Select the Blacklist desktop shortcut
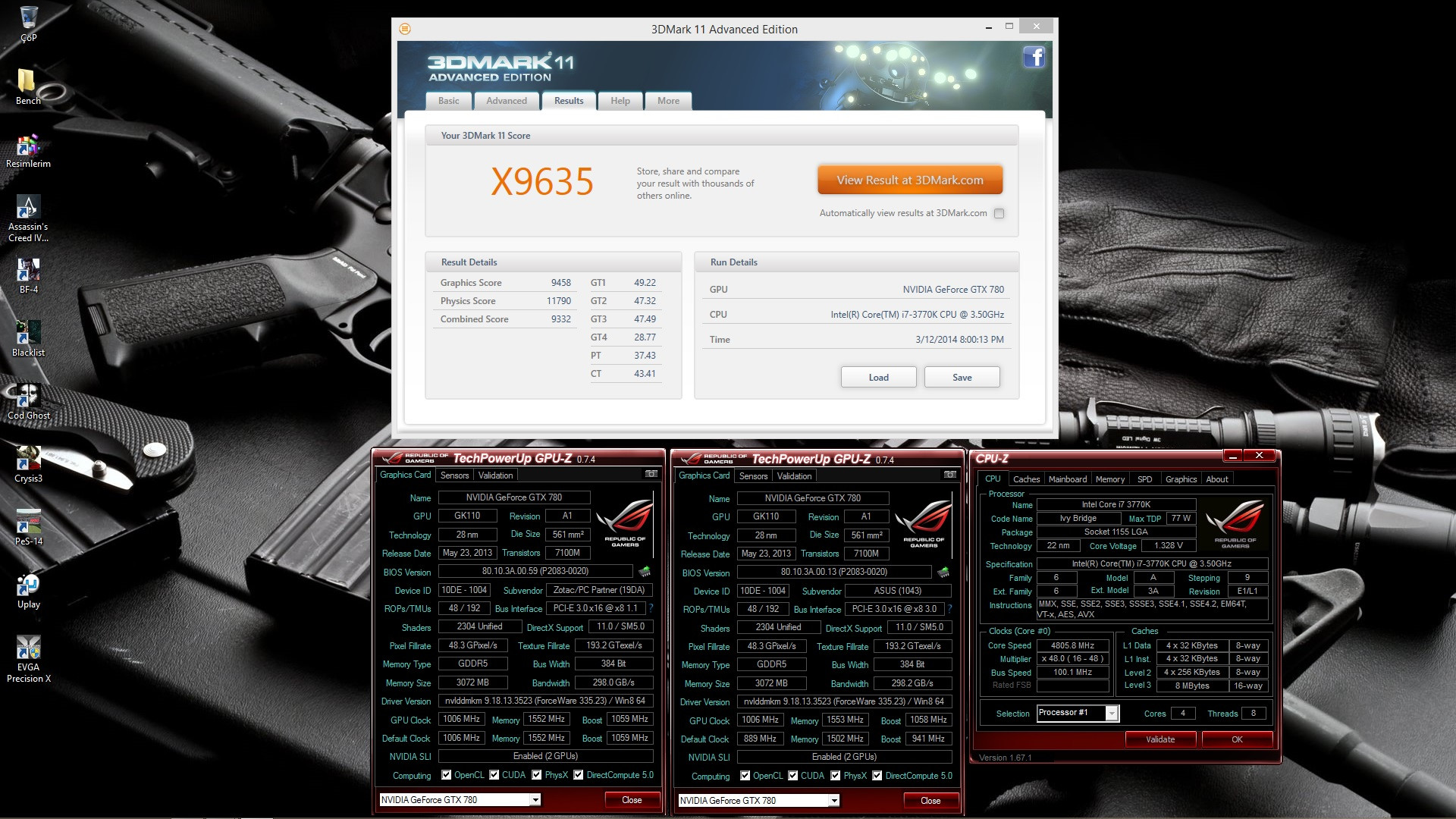 (x=28, y=339)
